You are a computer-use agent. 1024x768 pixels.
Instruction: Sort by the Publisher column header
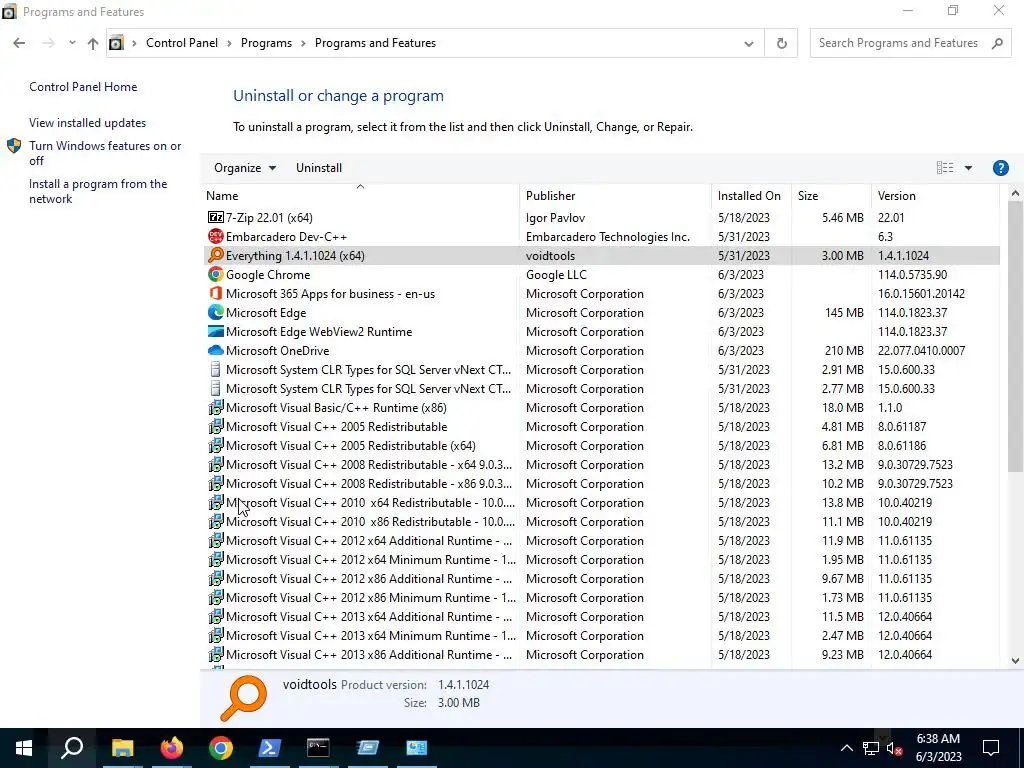pyautogui.click(x=616, y=195)
